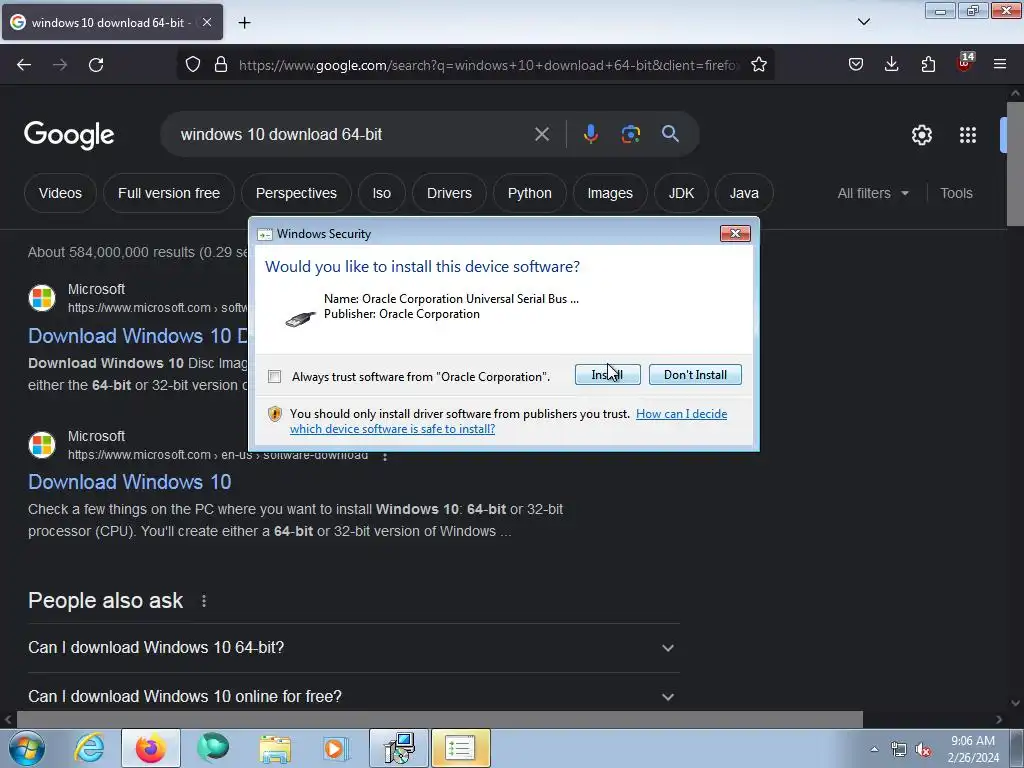Go back to the previous page in Firefox
1024x768 pixels.
tap(24, 65)
